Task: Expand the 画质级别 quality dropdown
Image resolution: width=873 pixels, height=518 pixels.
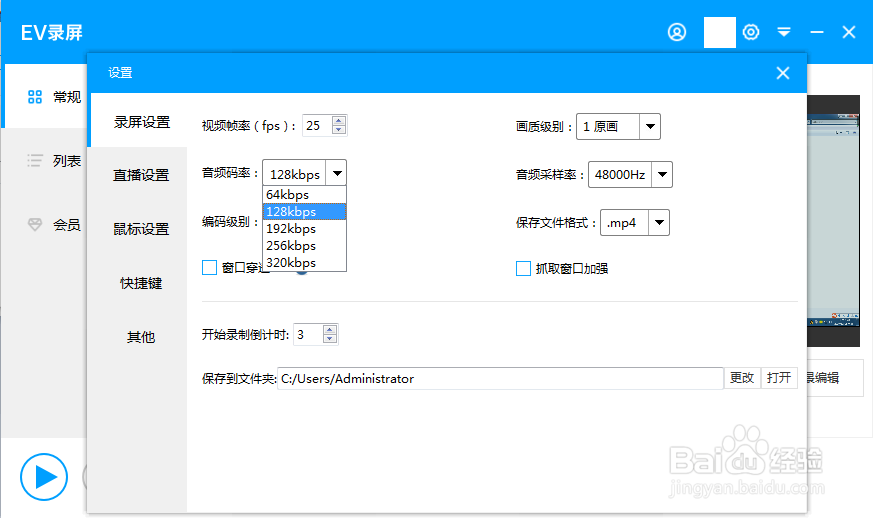Action: pos(650,126)
